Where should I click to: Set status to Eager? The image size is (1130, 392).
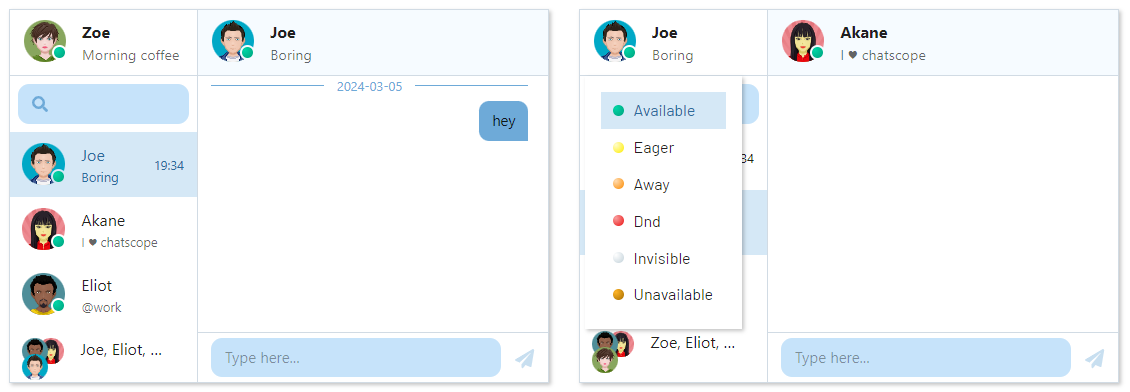pyautogui.click(x=663, y=148)
